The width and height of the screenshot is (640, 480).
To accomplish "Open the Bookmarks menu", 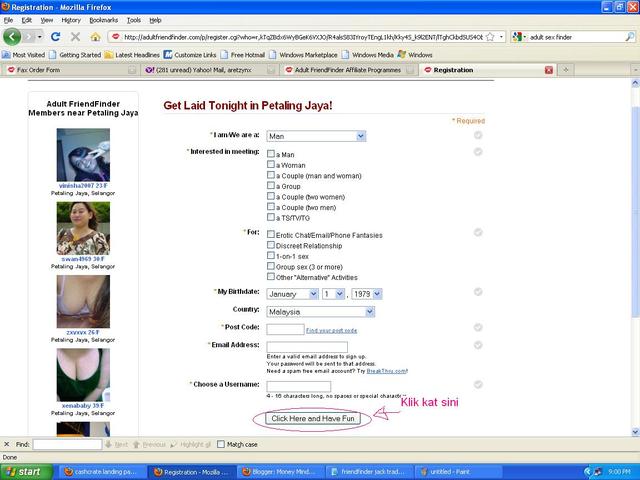I will [x=104, y=20].
